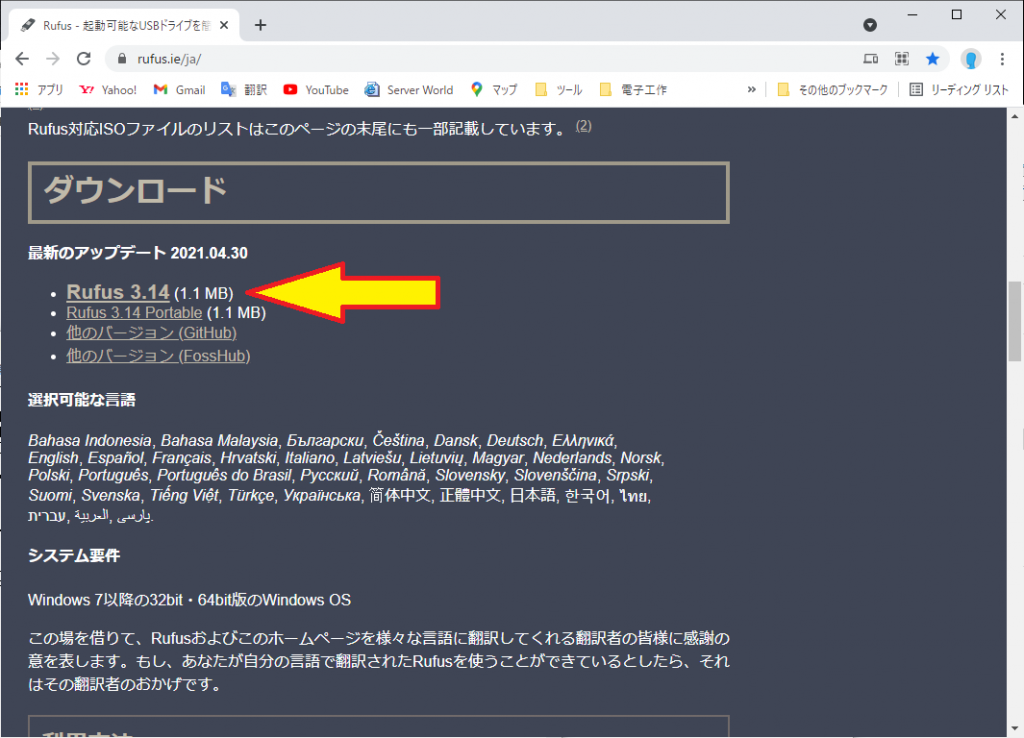1024x738 pixels.
Task: Open the Server World bookmark
Action: 409,89
